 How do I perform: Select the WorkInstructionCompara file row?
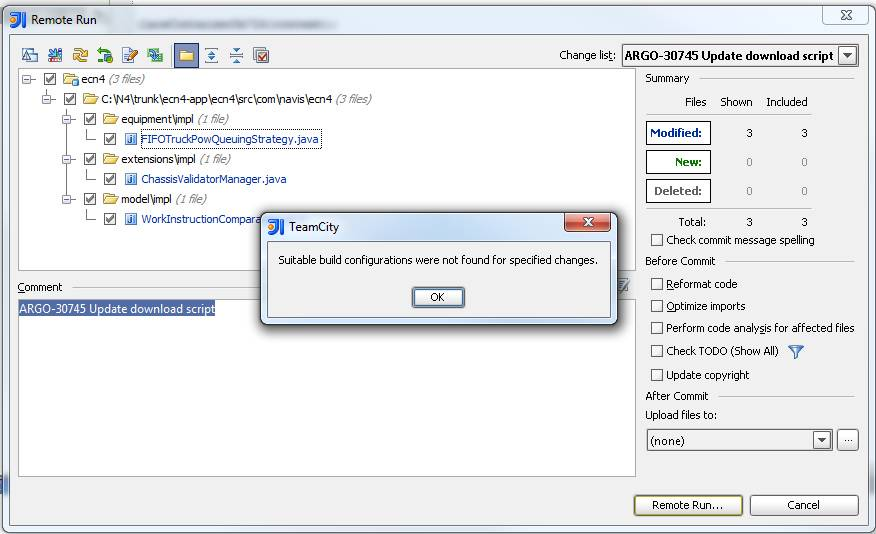point(201,219)
